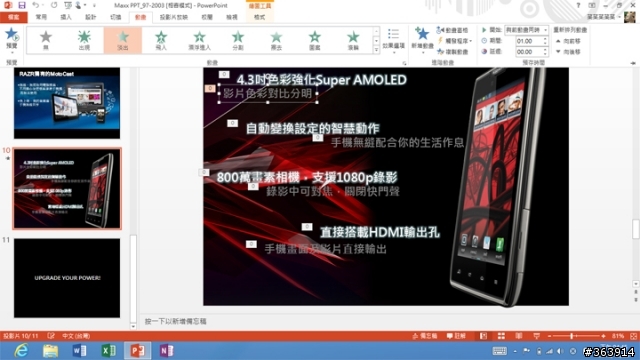The width and height of the screenshot is (640, 360).
Task: Open the Animation Pane (動畫窗格)
Action: tap(453, 30)
